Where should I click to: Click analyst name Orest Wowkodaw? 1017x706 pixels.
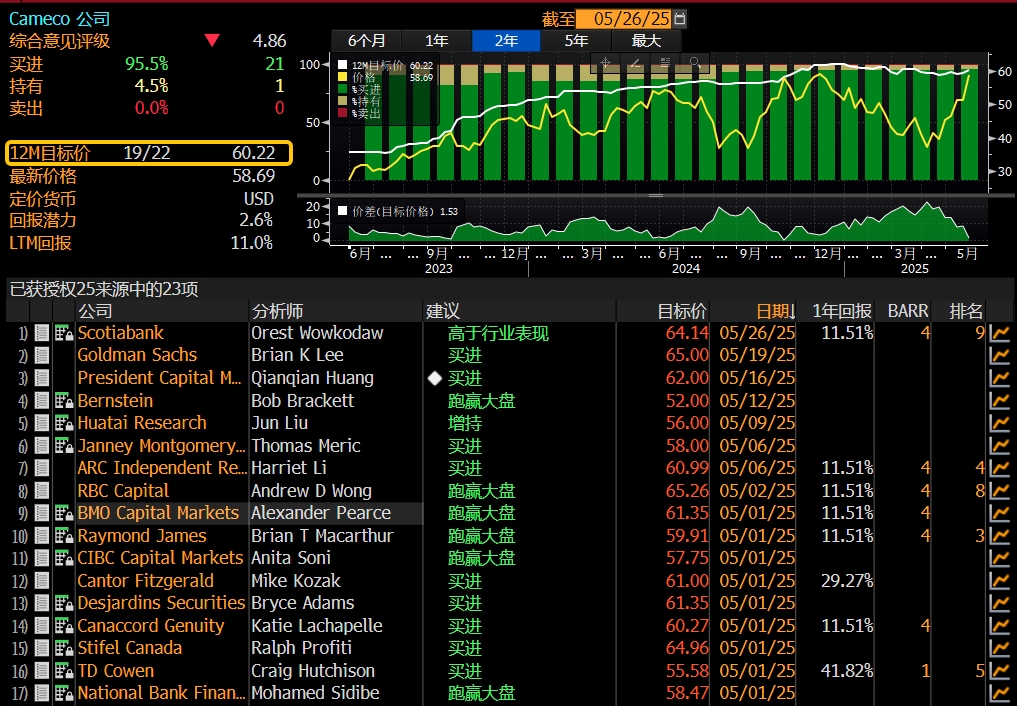tap(317, 333)
